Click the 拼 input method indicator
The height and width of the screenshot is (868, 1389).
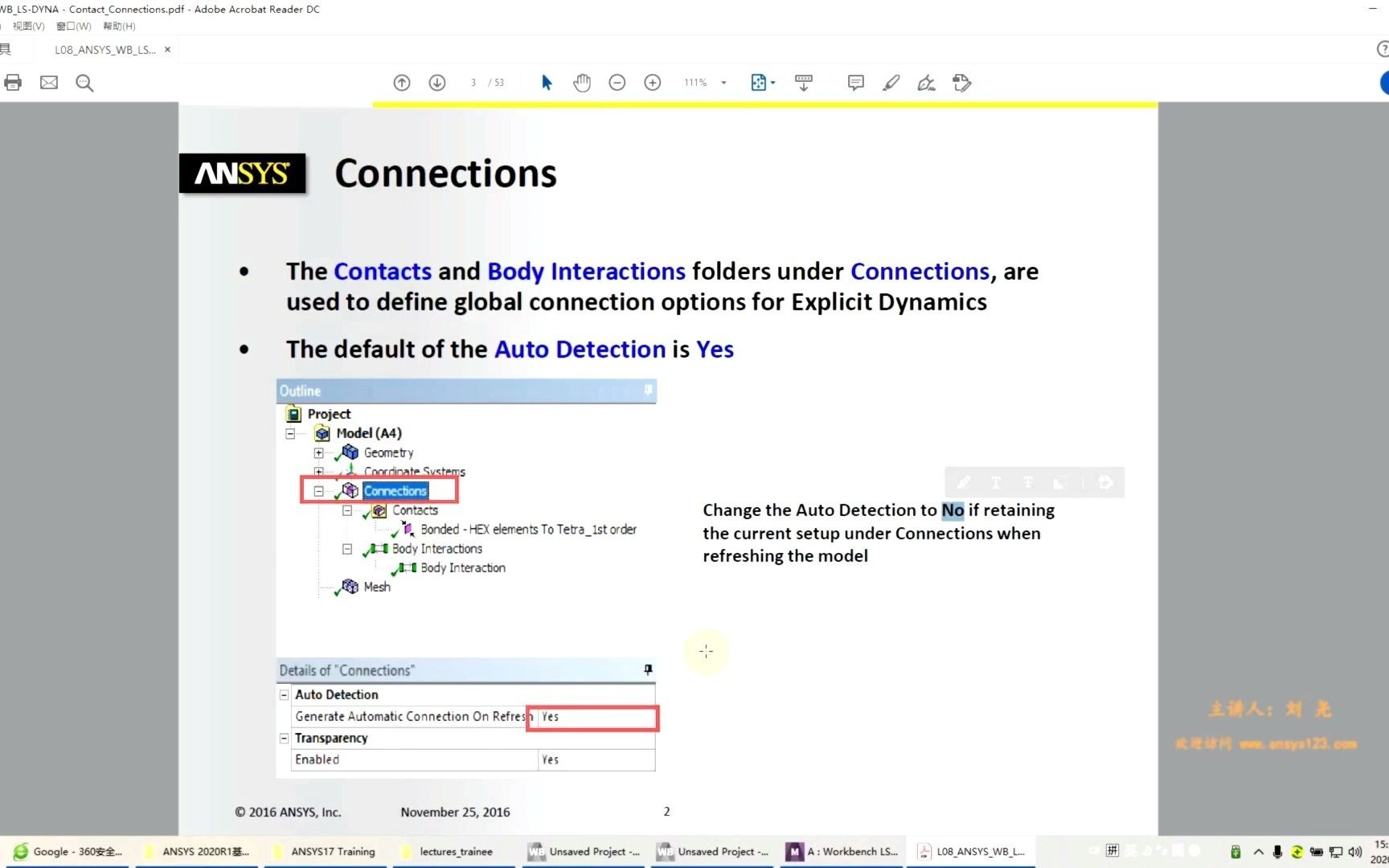point(1112,850)
